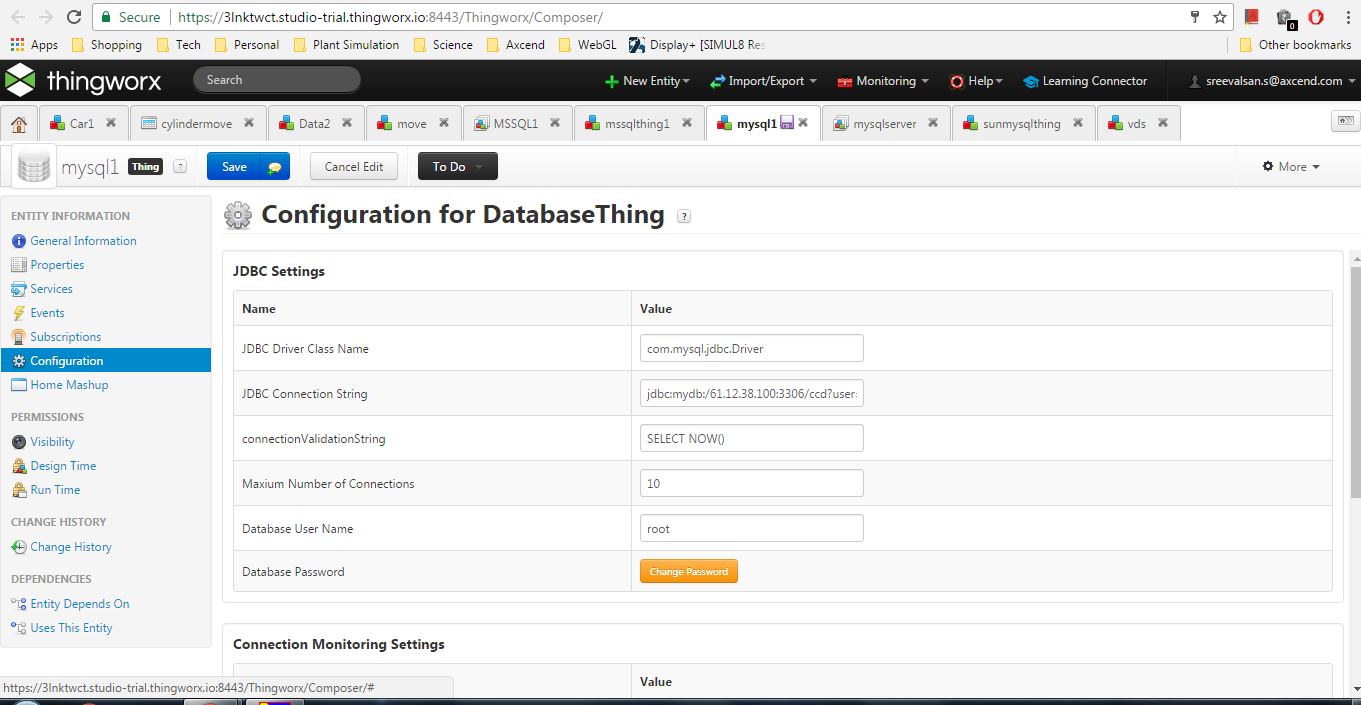This screenshot has width=1361, height=705.
Task: Close the cylindermove tab
Action: tap(248, 123)
